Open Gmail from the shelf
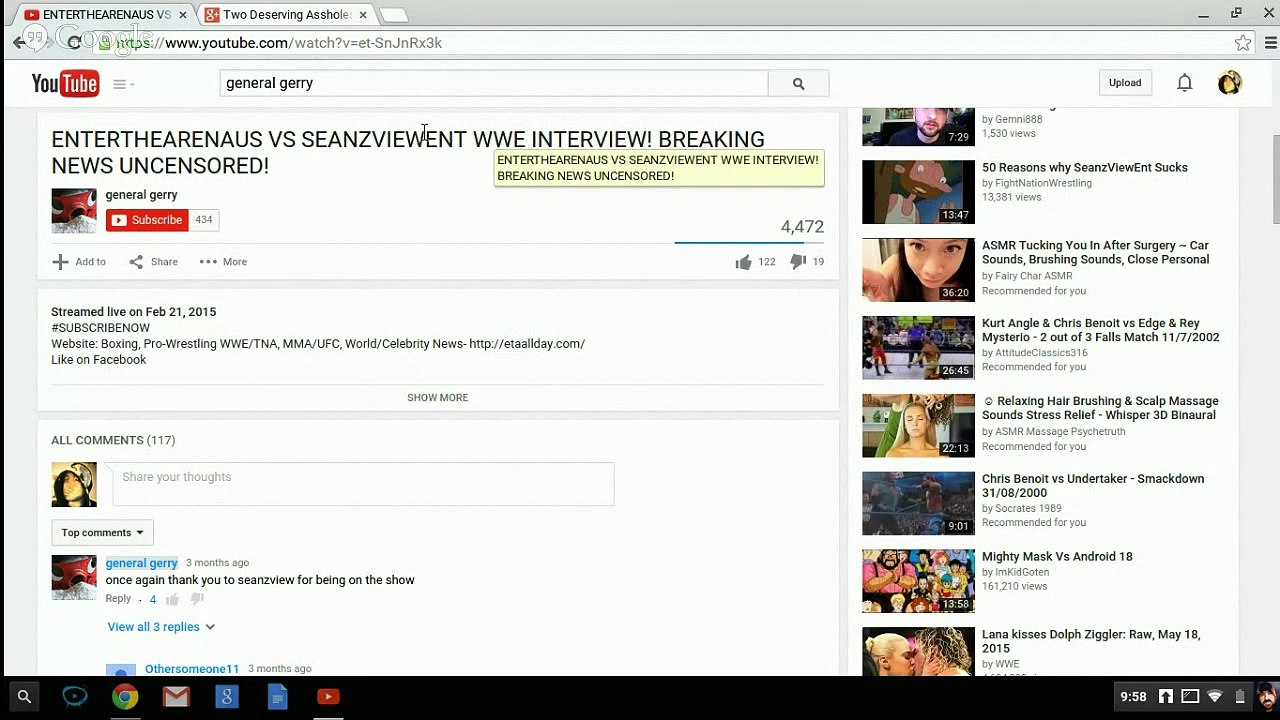This screenshot has width=1280, height=720. 176,697
